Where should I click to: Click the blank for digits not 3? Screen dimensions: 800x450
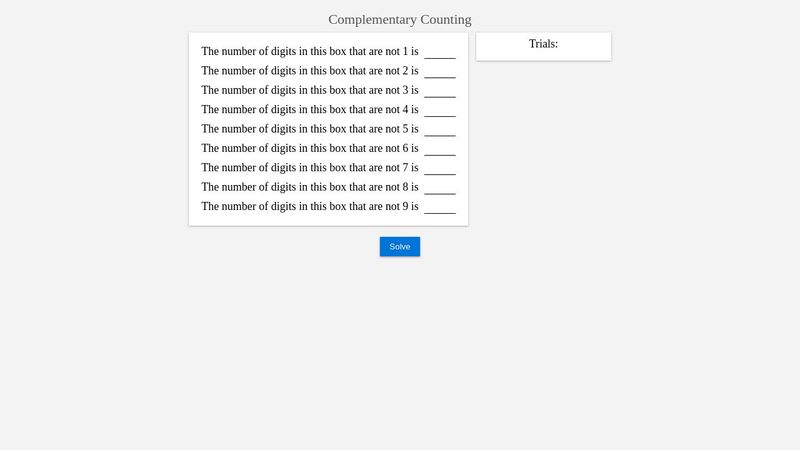(x=440, y=91)
